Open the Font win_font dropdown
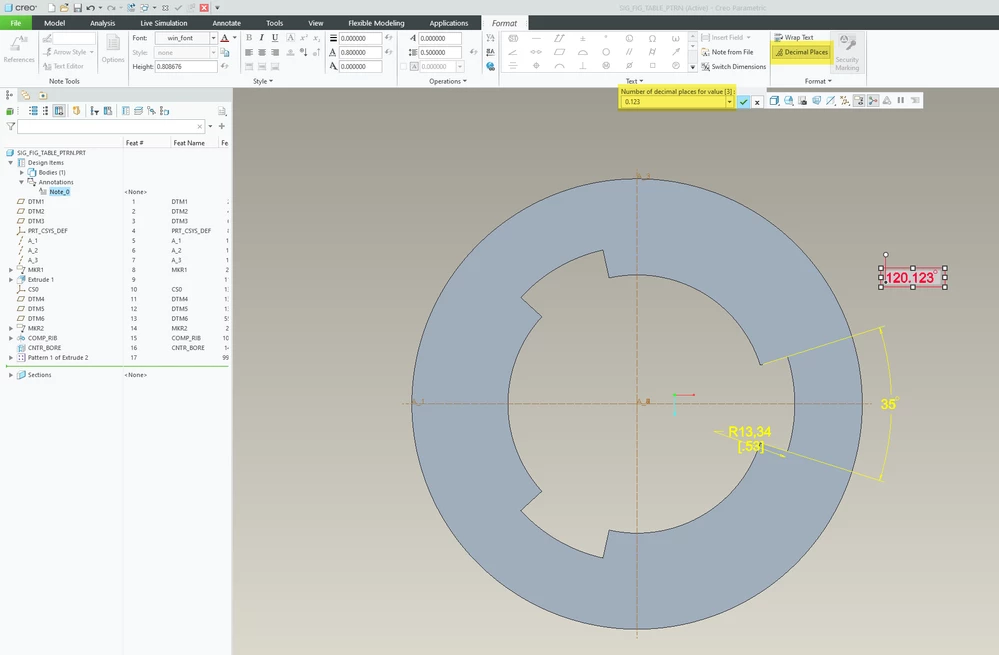This screenshot has width=999, height=655. click(213, 38)
